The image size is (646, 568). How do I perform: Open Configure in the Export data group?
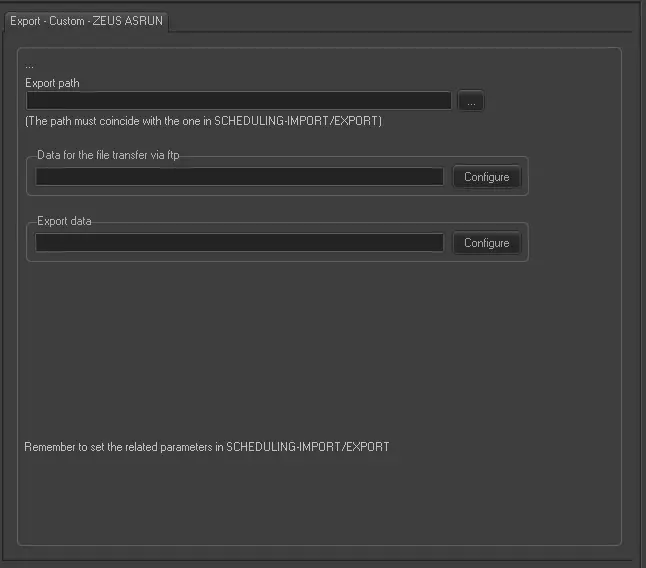(x=487, y=243)
